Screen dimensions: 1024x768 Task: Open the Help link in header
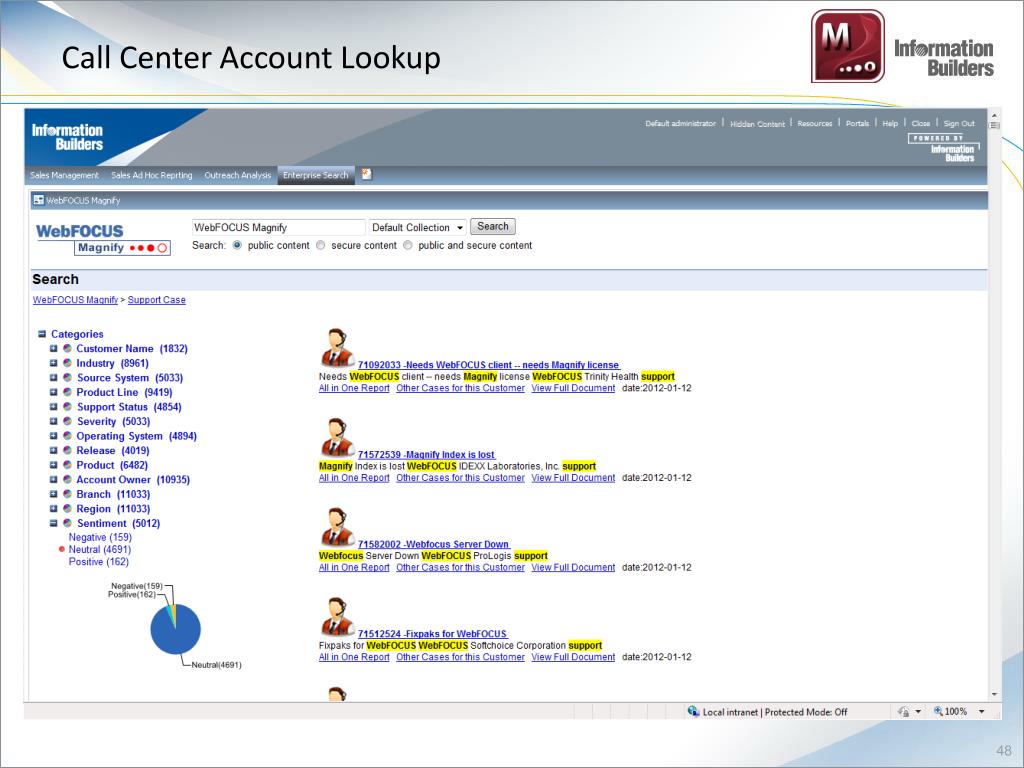[890, 123]
